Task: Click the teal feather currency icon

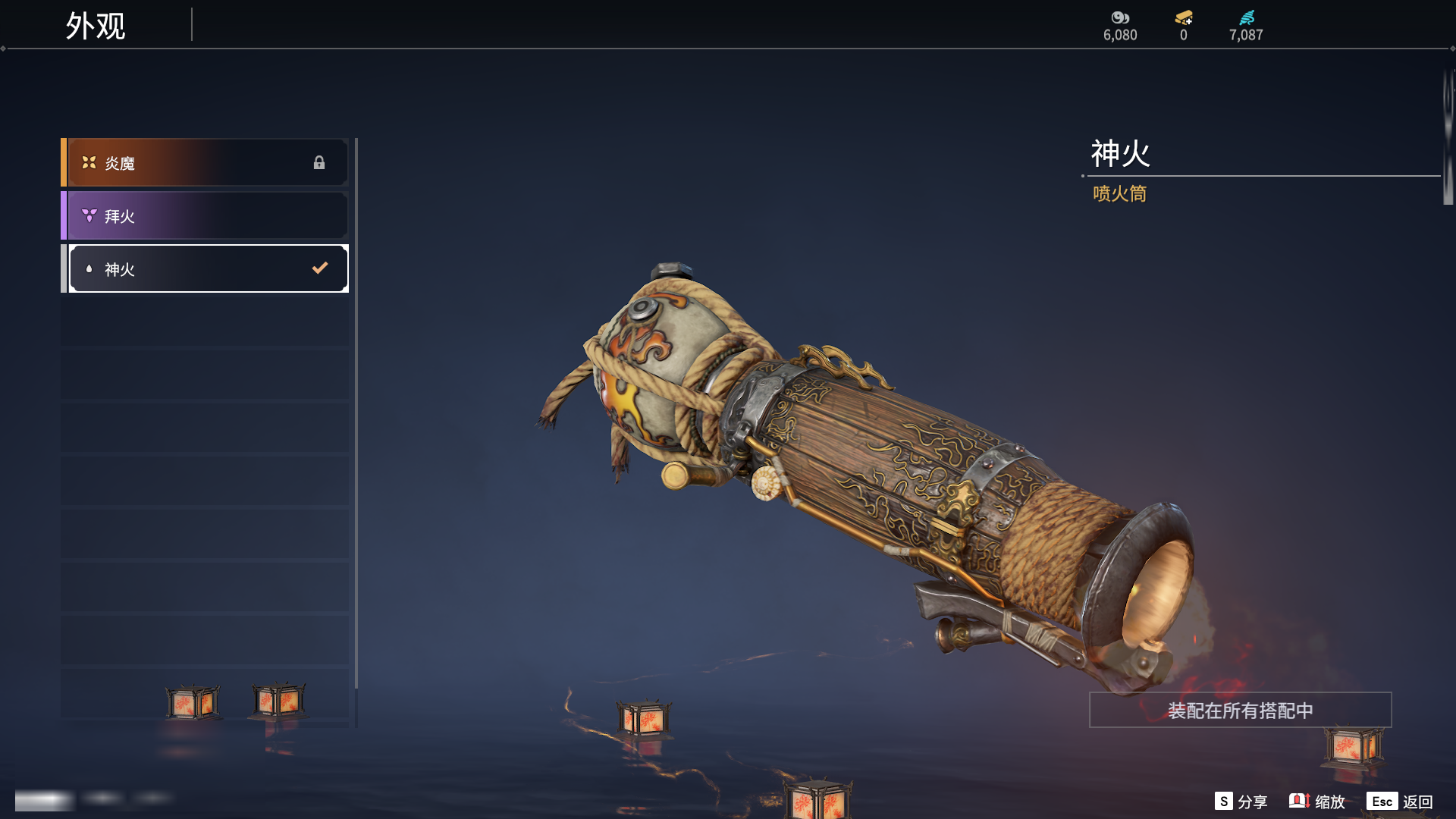Action: pos(1247,17)
